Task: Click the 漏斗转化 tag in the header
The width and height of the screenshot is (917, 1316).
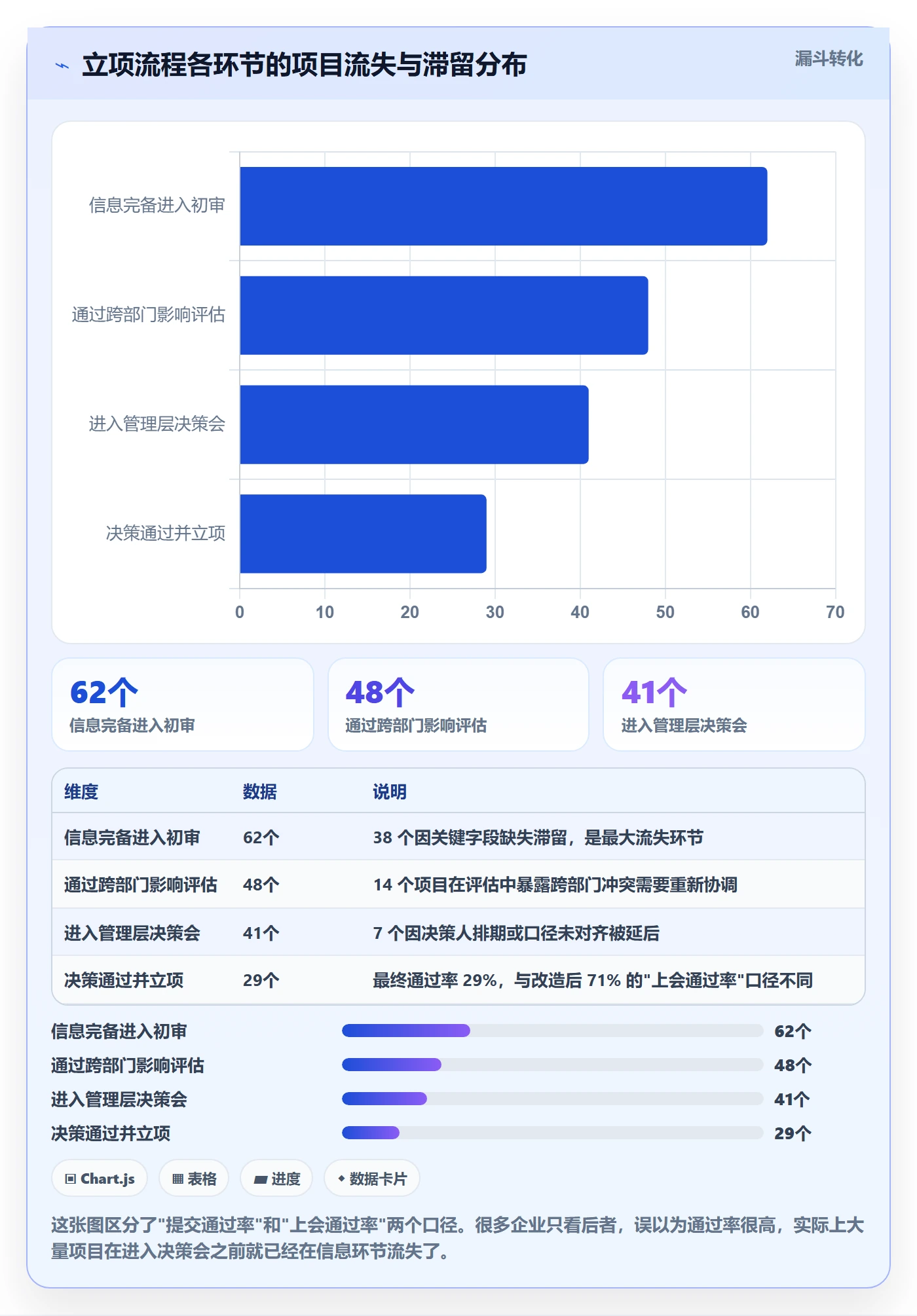Action: [x=829, y=59]
